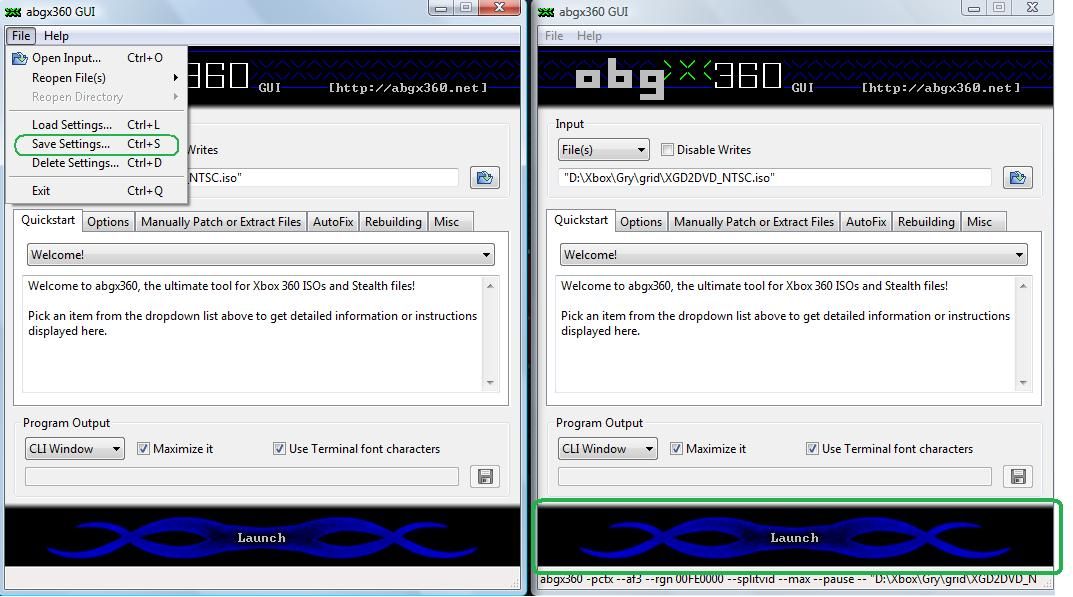Screen dimensions: 1073x597
Task: Click scroll up arrow in left welcome text
Action: pos(490,285)
